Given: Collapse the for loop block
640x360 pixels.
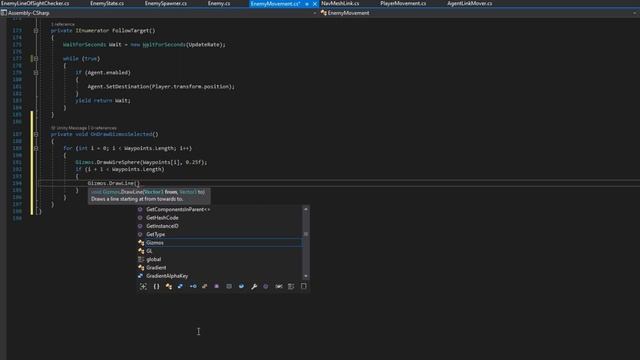Looking at the screenshot, I should coord(36,148).
